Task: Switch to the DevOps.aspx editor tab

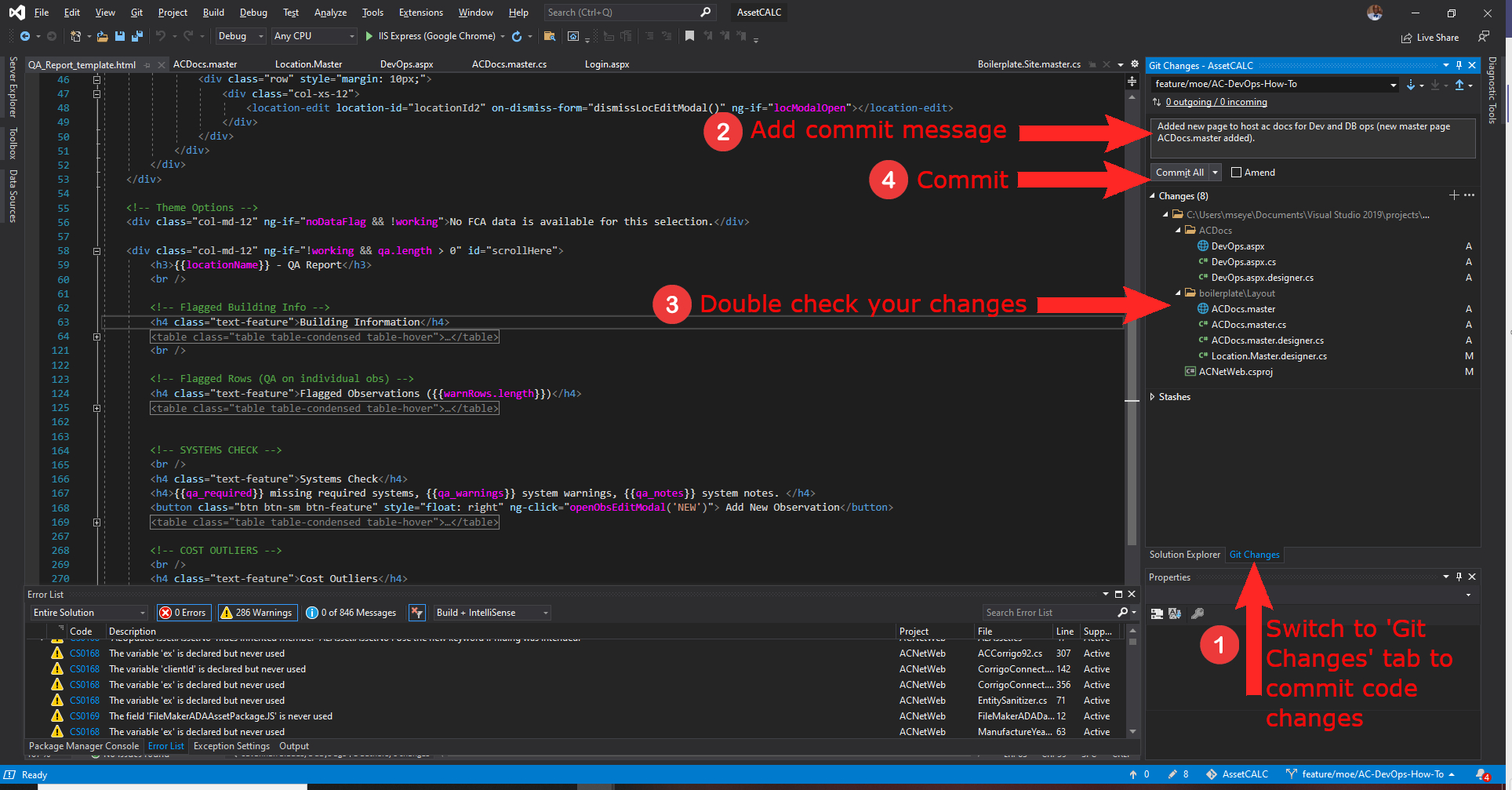Action: 406,64
